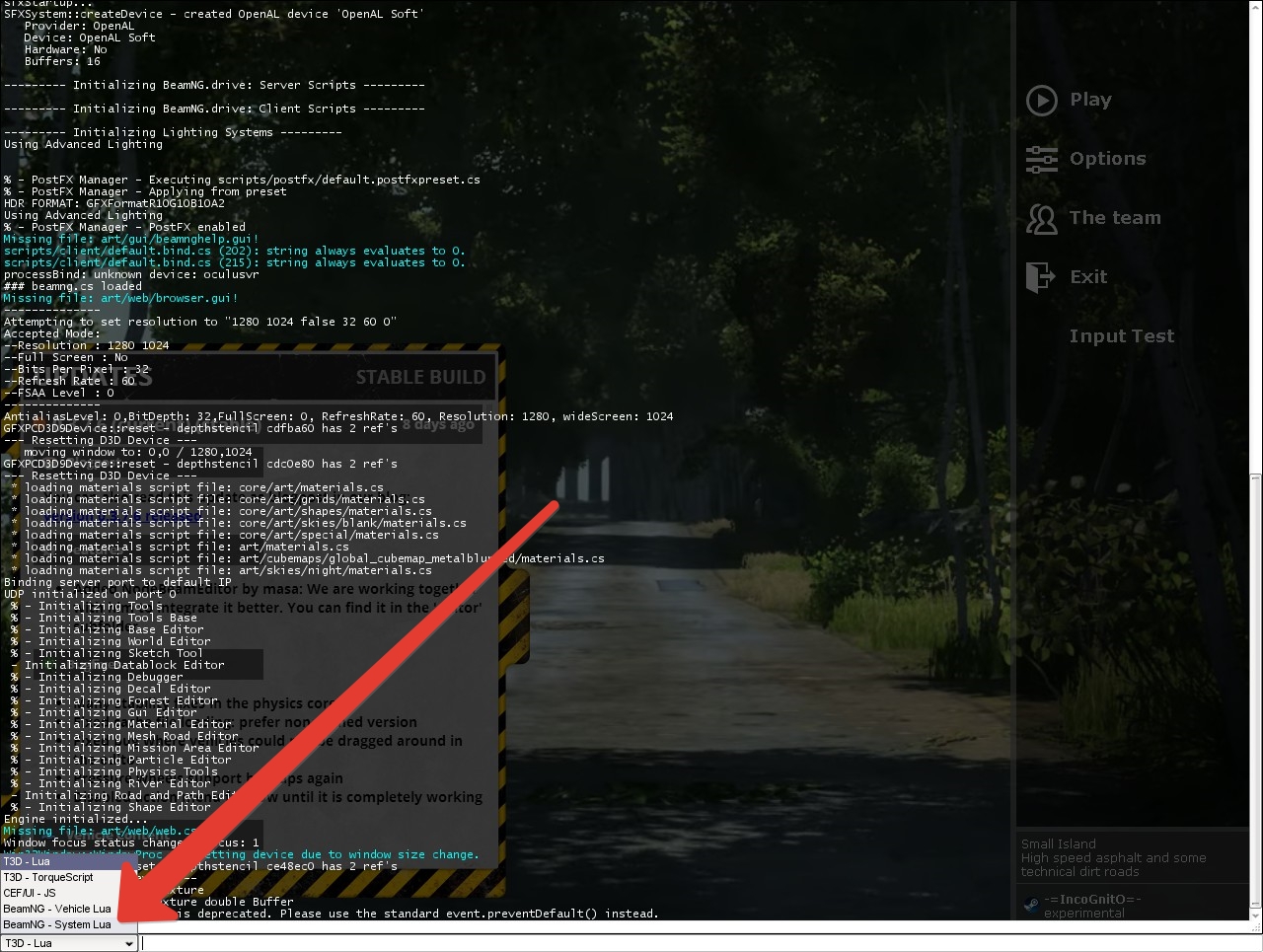Image resolution: width=1263 pixels, height=952 pixels.
Task: Click the '### beamng.cs loaded' log line
Action: point(73,286)
